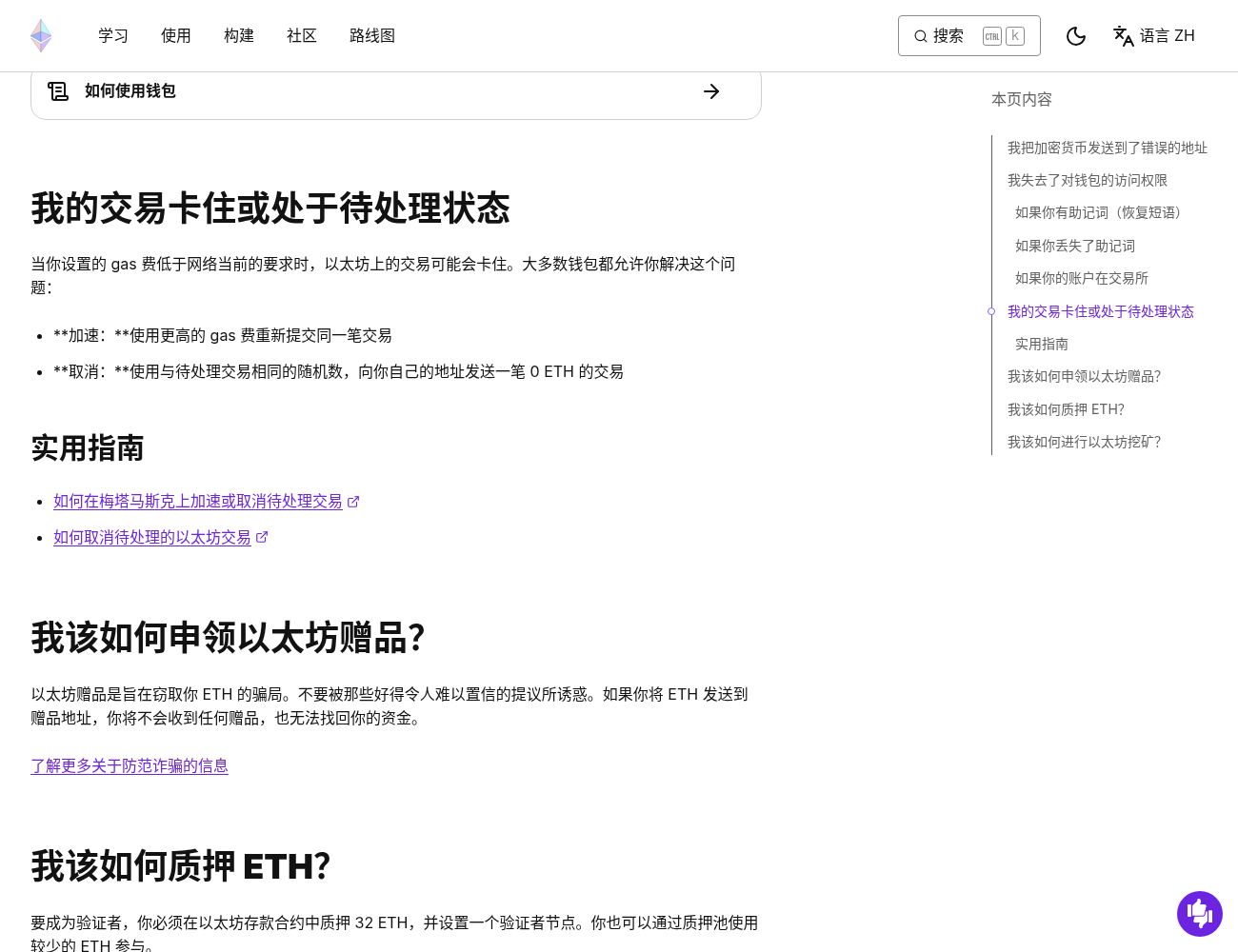Screen dimensions: 1238x952
Task: Click external-link icon after 如何取消待处理的以太坊交易
Action: [262, 538]
